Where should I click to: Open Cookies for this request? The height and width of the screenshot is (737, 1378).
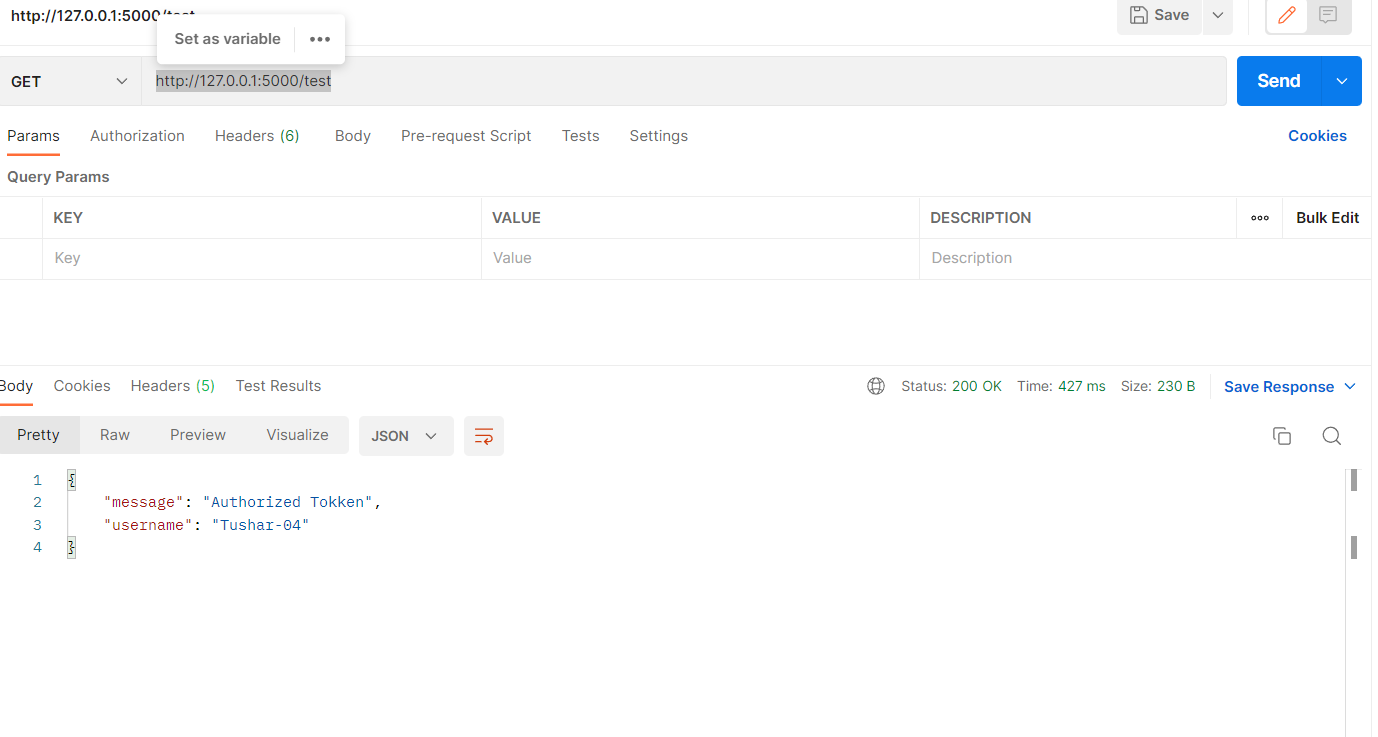[x=1317, y=135]
